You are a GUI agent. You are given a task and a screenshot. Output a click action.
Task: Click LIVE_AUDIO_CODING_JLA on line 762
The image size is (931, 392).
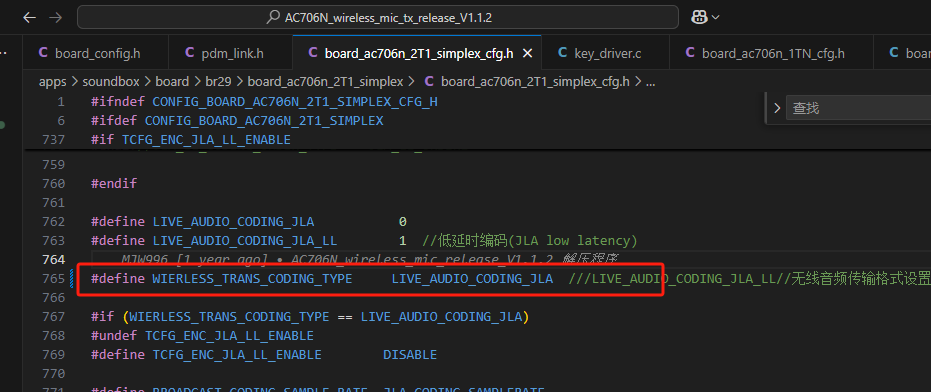233,222
